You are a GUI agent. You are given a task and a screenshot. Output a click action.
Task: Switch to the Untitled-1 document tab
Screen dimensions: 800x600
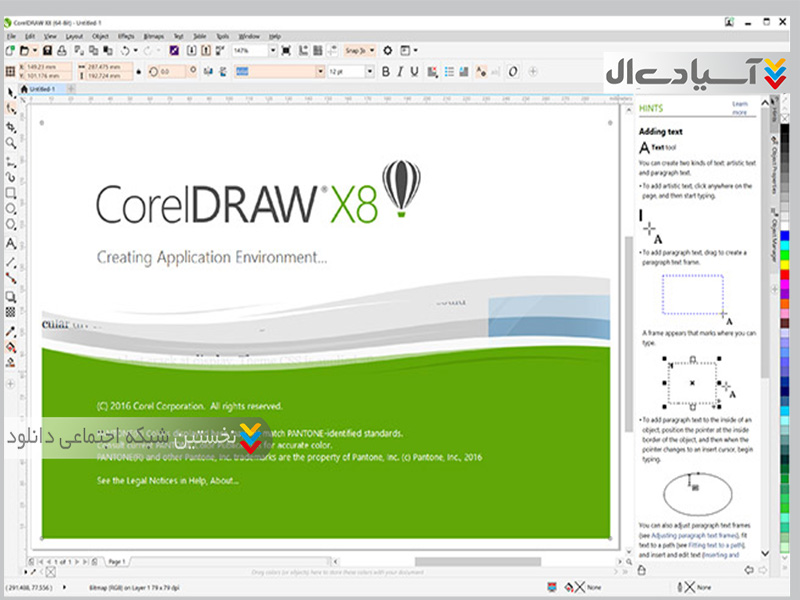[43, 89]
